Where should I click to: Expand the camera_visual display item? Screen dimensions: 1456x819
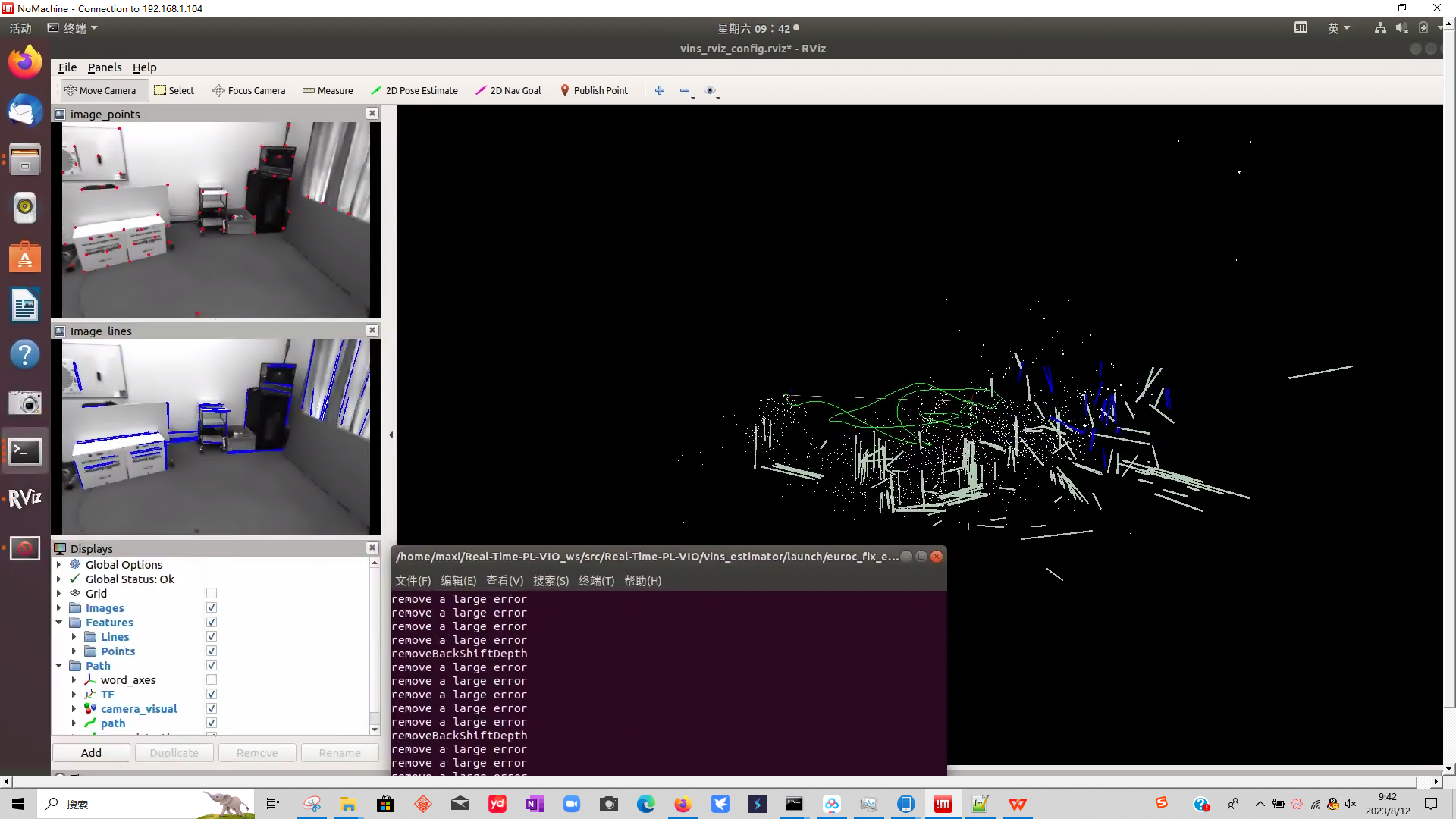[74, 708]
